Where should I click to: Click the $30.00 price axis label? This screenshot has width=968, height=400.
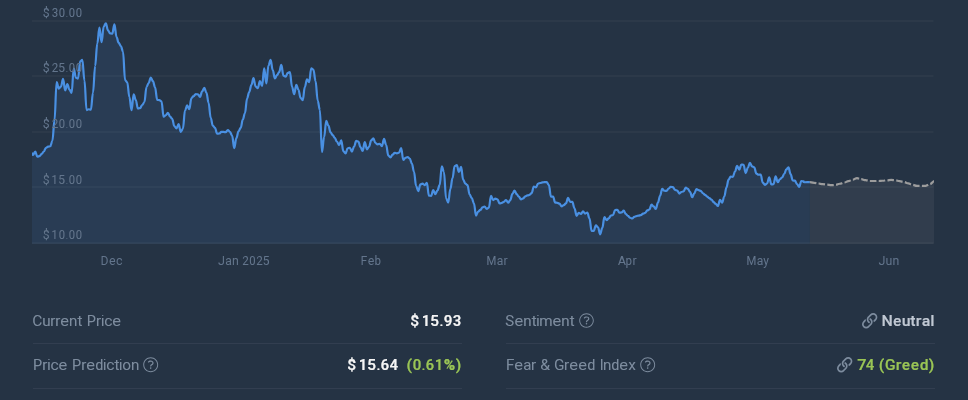click(x=63, y=13)
